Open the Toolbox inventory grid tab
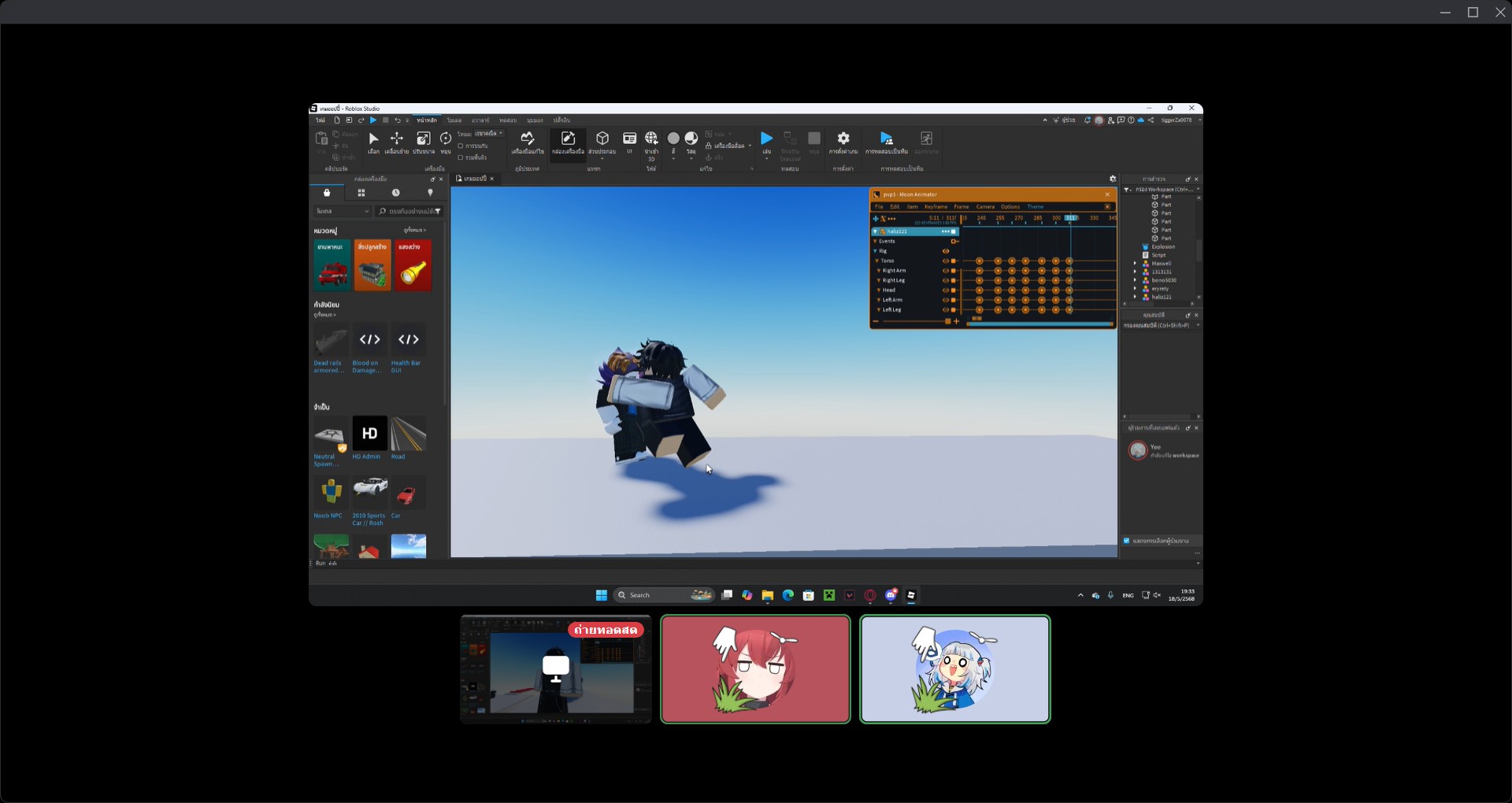Viewport: 1512px width, 803px height. click(361, 193)
